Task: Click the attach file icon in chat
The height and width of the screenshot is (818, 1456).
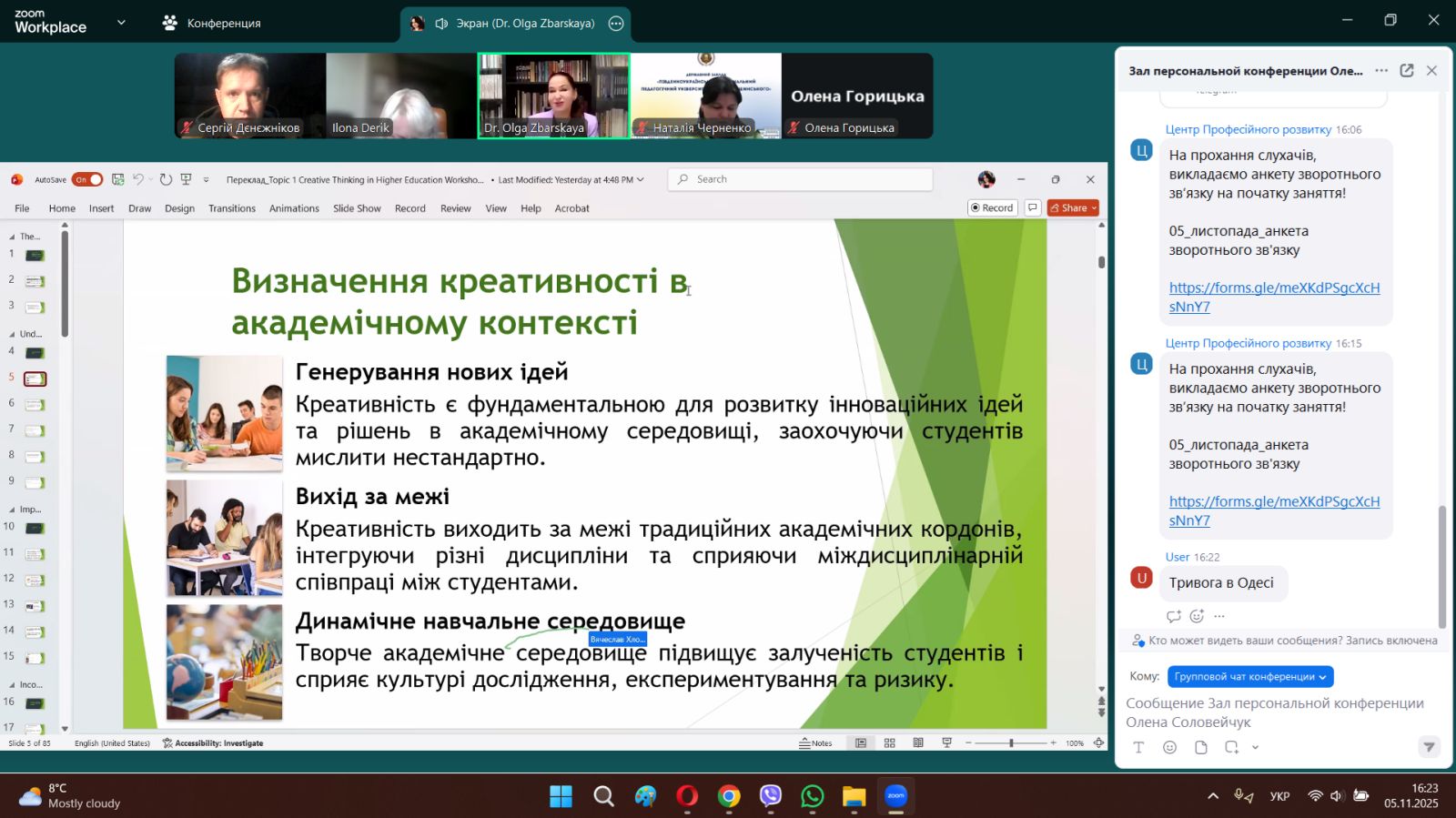Action: click(1201, 748)
